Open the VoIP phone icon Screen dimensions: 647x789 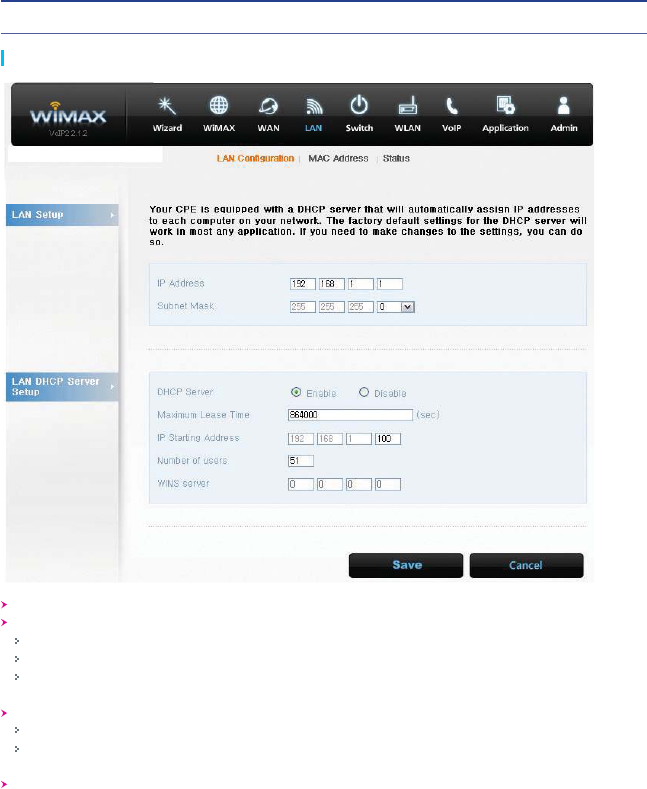tap(451, 106)
